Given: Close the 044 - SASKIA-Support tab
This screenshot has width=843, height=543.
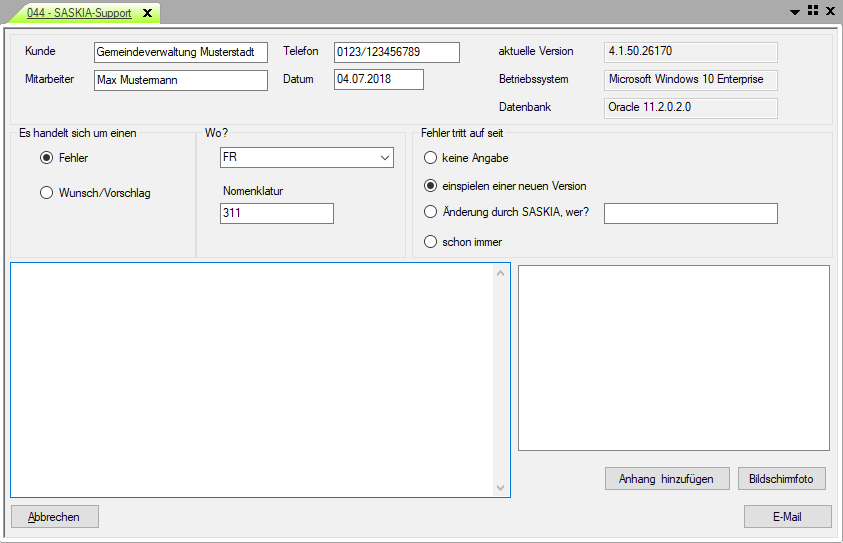Looking at the screenshot, I should click(148, 13).
